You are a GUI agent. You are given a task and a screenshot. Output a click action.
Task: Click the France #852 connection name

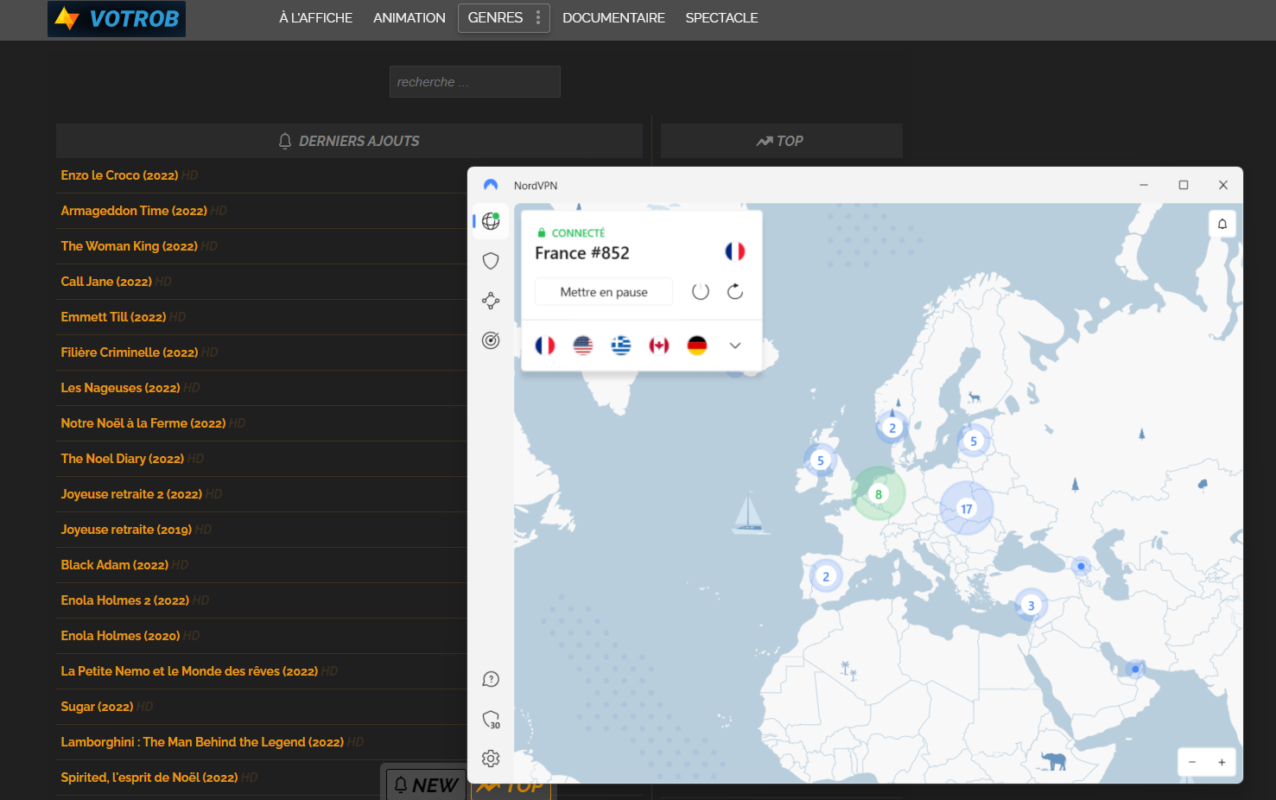pos(582,253)
